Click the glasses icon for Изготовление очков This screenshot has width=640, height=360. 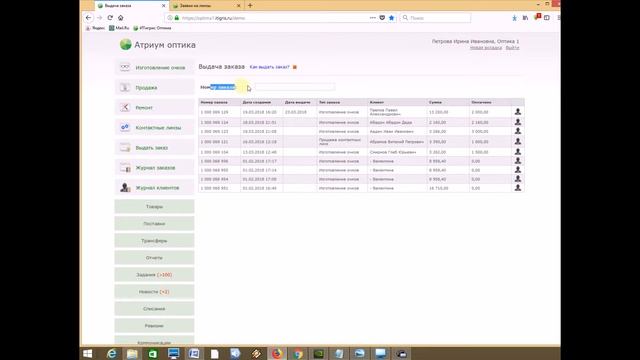125,67
